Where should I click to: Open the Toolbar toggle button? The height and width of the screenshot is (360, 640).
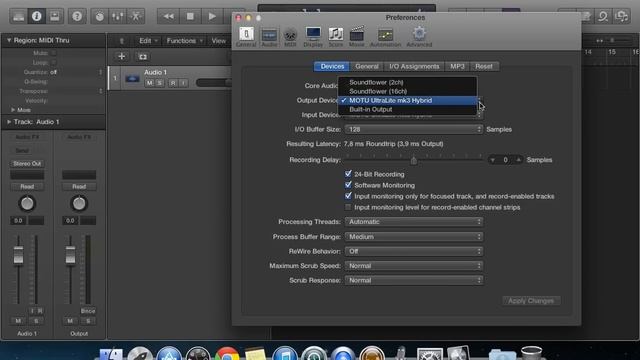(54, 16)
